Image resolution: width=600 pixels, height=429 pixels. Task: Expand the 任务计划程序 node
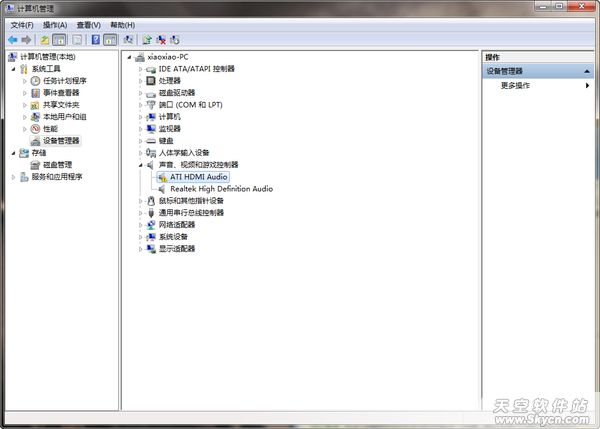[25, 81]
